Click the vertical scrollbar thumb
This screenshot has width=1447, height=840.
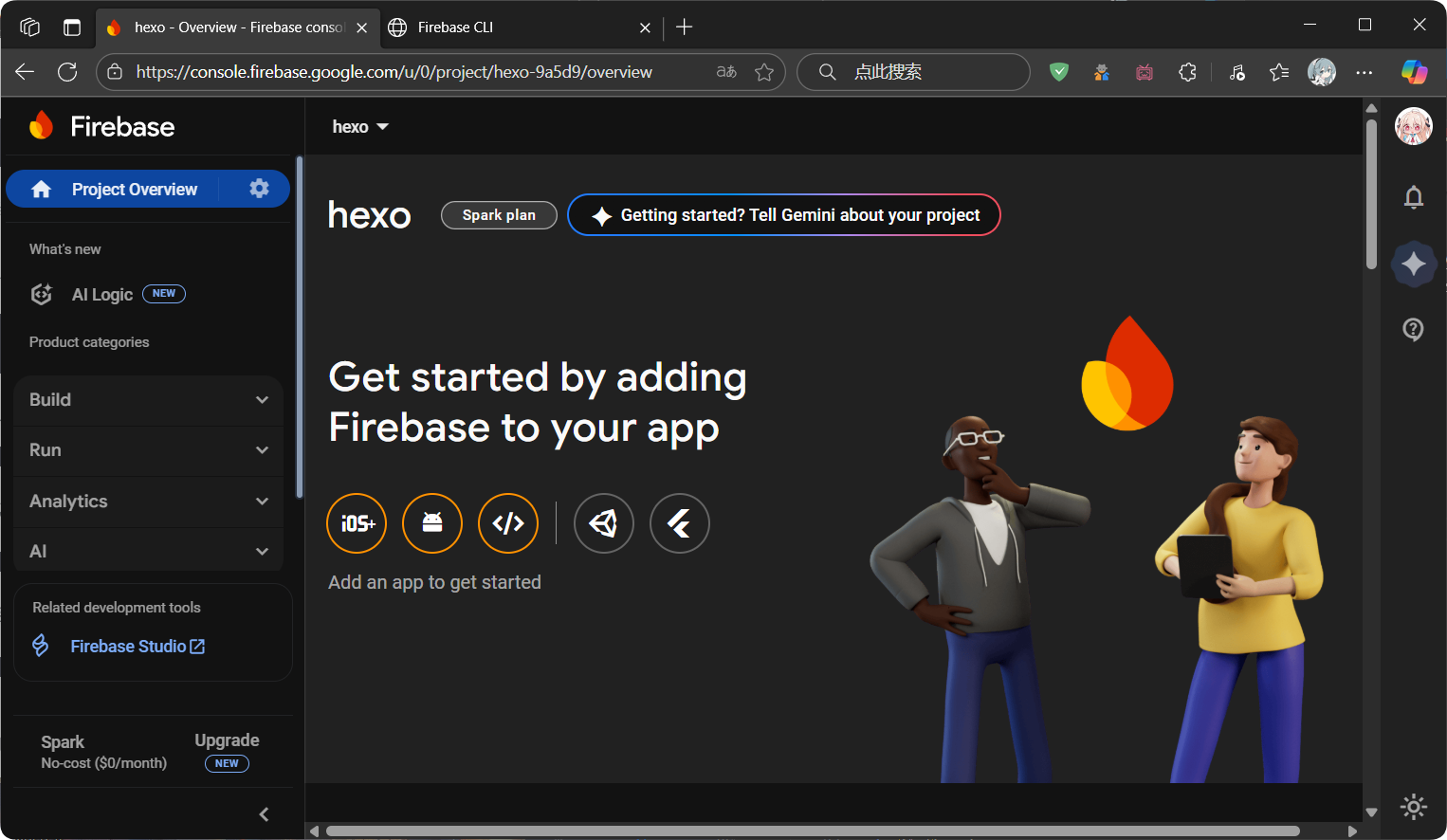click(x=1371, y=192)
